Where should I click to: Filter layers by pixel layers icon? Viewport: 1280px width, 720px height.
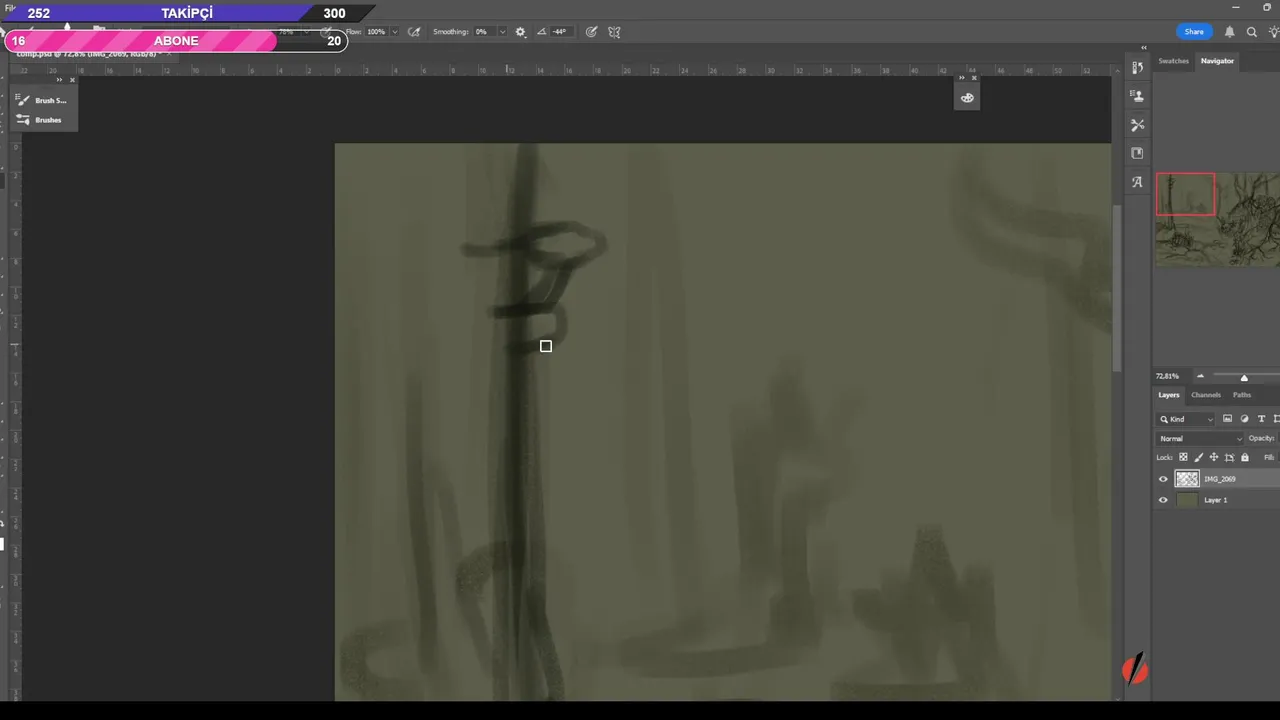[x=1227, y=419]
